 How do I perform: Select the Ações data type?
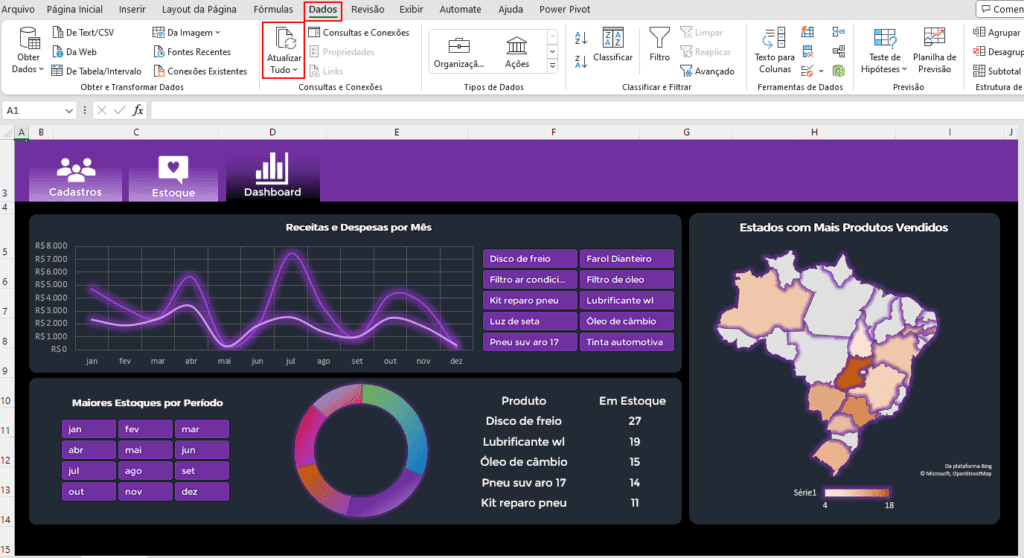(x=517, y=52)
